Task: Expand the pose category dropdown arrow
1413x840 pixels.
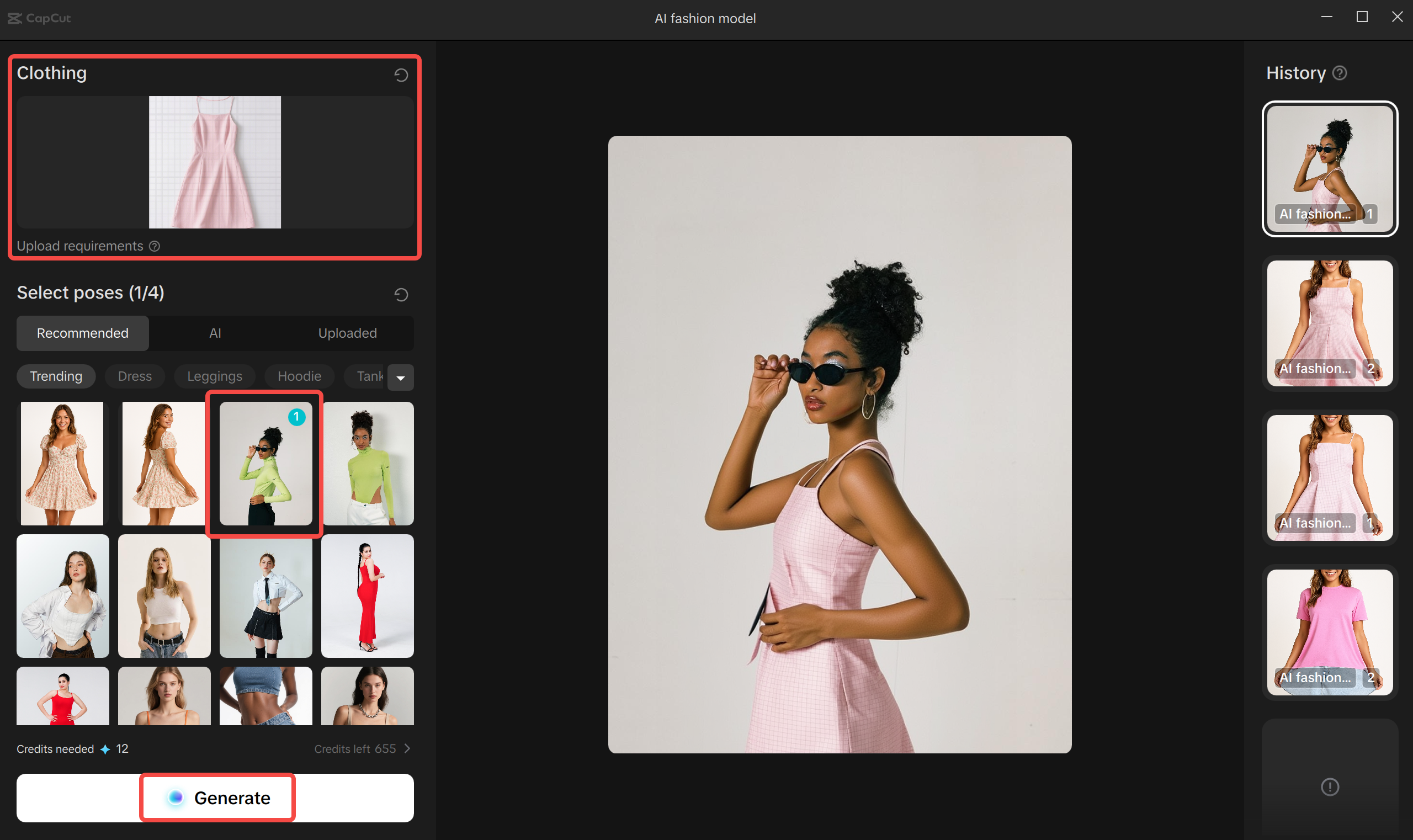Action: (401, 378)
